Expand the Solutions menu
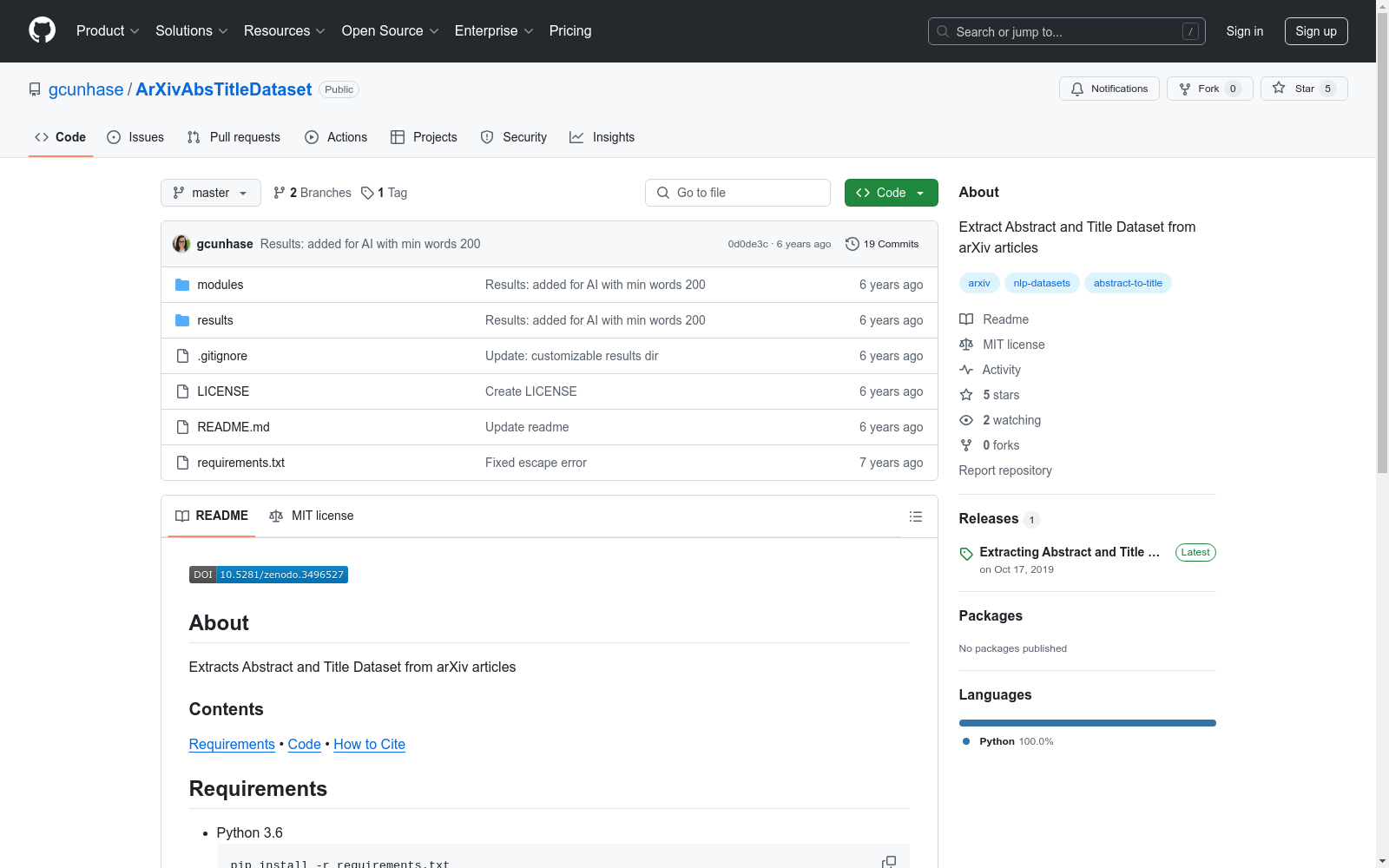 click(192, 31)
